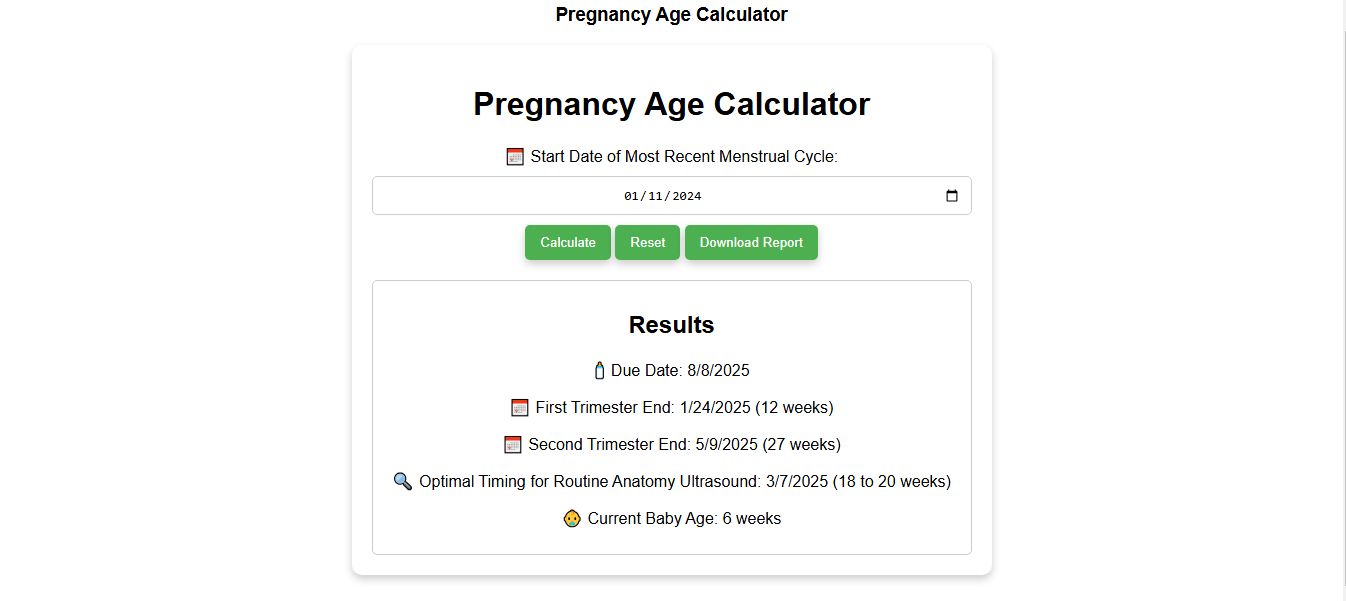Select the day segment in date field
Image resolution: width=1346 pixels, height=601 pixels.
tap(656, 196)
